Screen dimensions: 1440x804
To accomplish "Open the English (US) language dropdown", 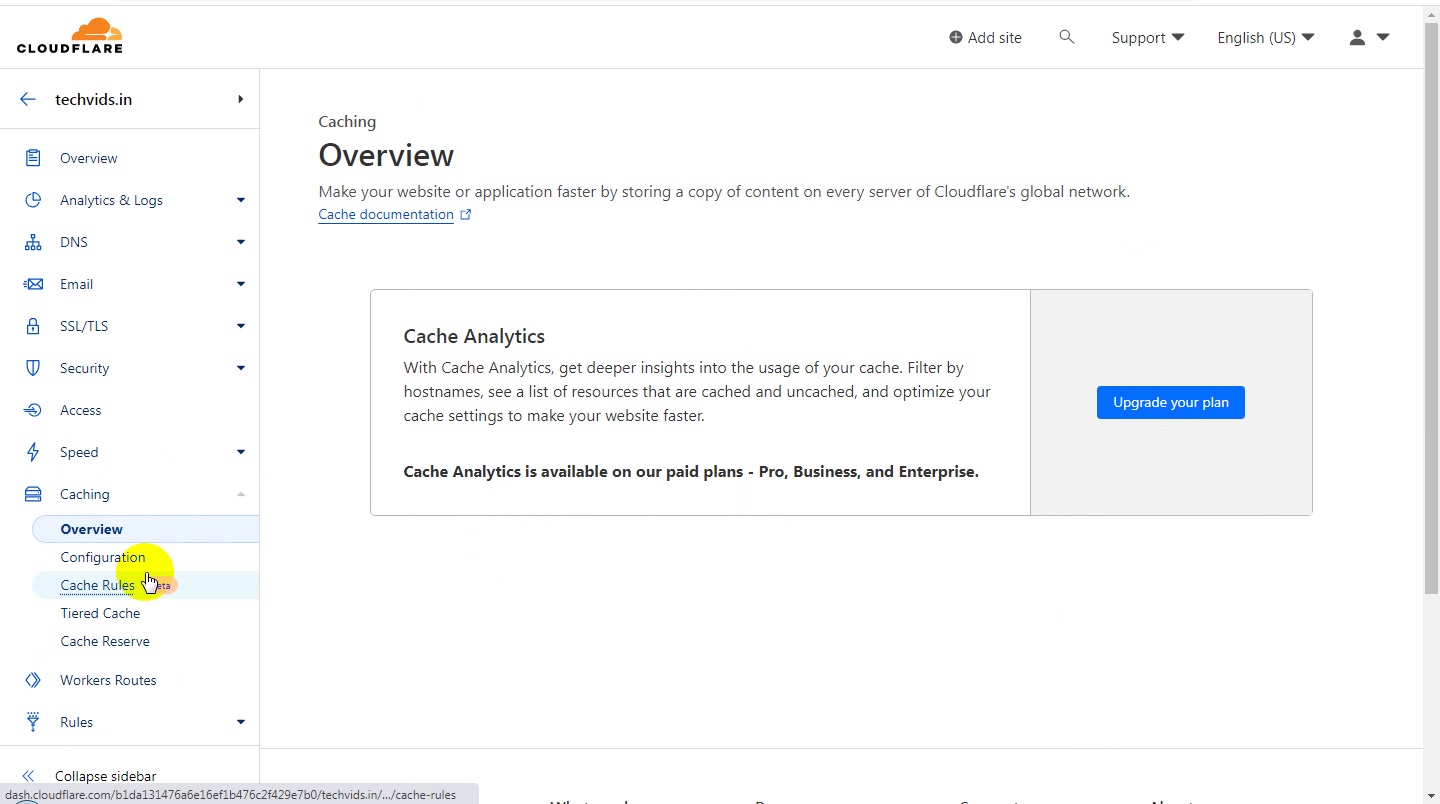I will click(1265, 37).
